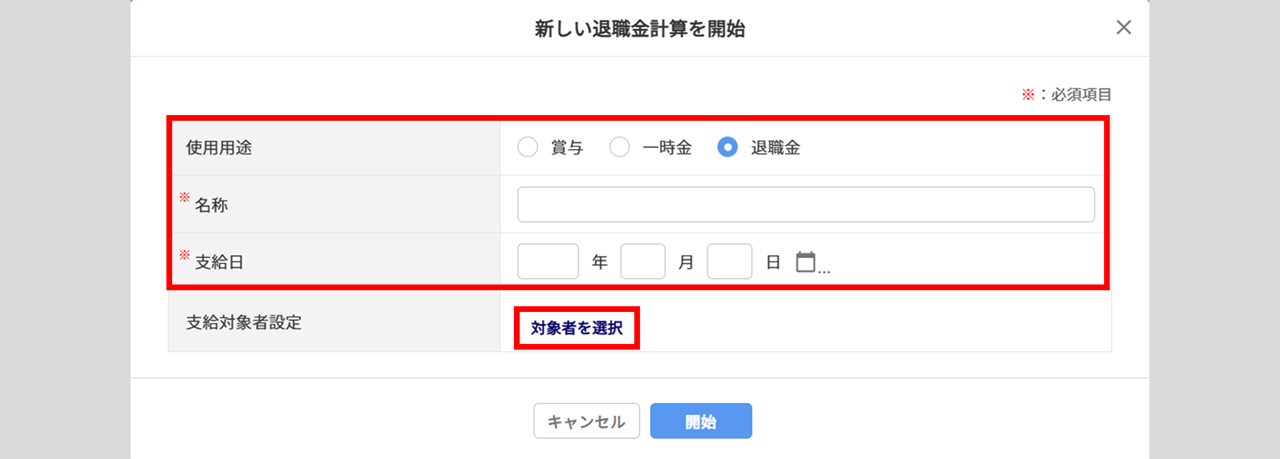Select the 退職金 radio option
The width and height of the screenshot is (1280, 459).
[x=728, y=148]
